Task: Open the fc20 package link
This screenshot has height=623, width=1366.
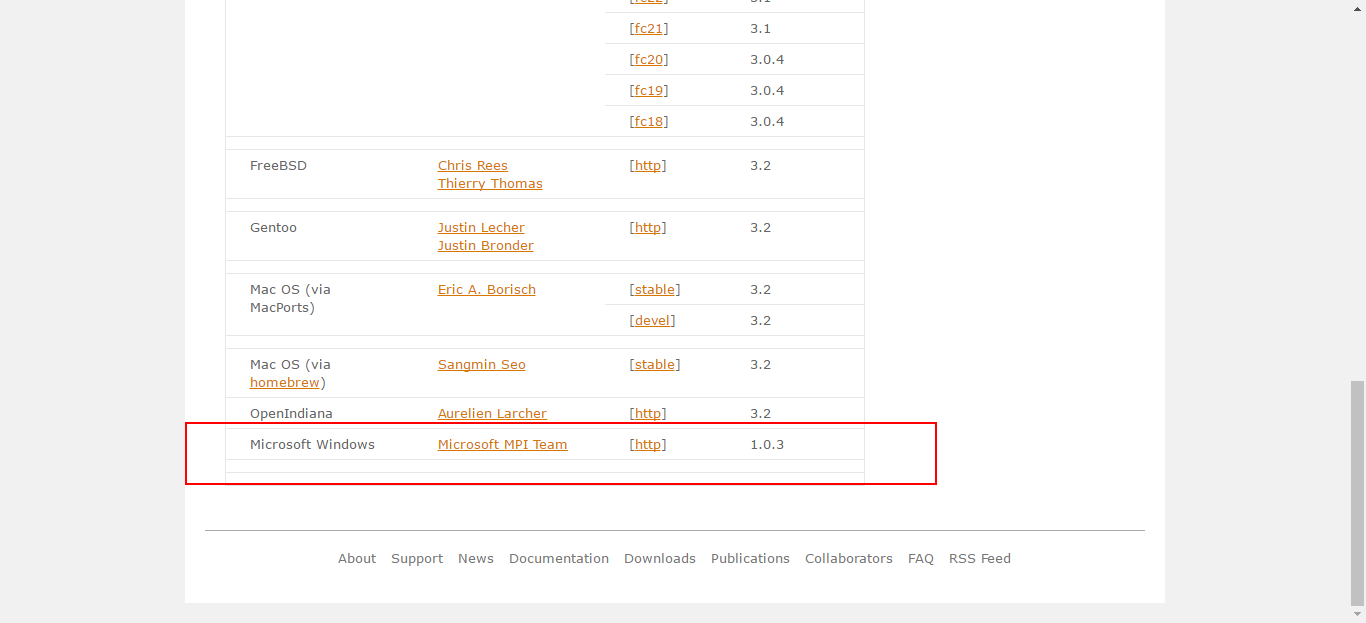Action: (x=649, y=59)
